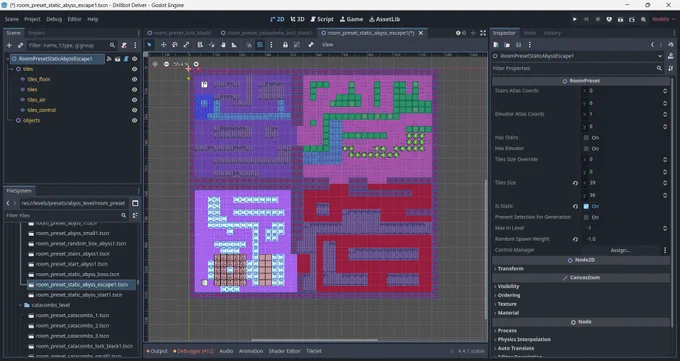Create new resource icon in Inspector
The width and height of the screenshot is (680, 361).
496,45
